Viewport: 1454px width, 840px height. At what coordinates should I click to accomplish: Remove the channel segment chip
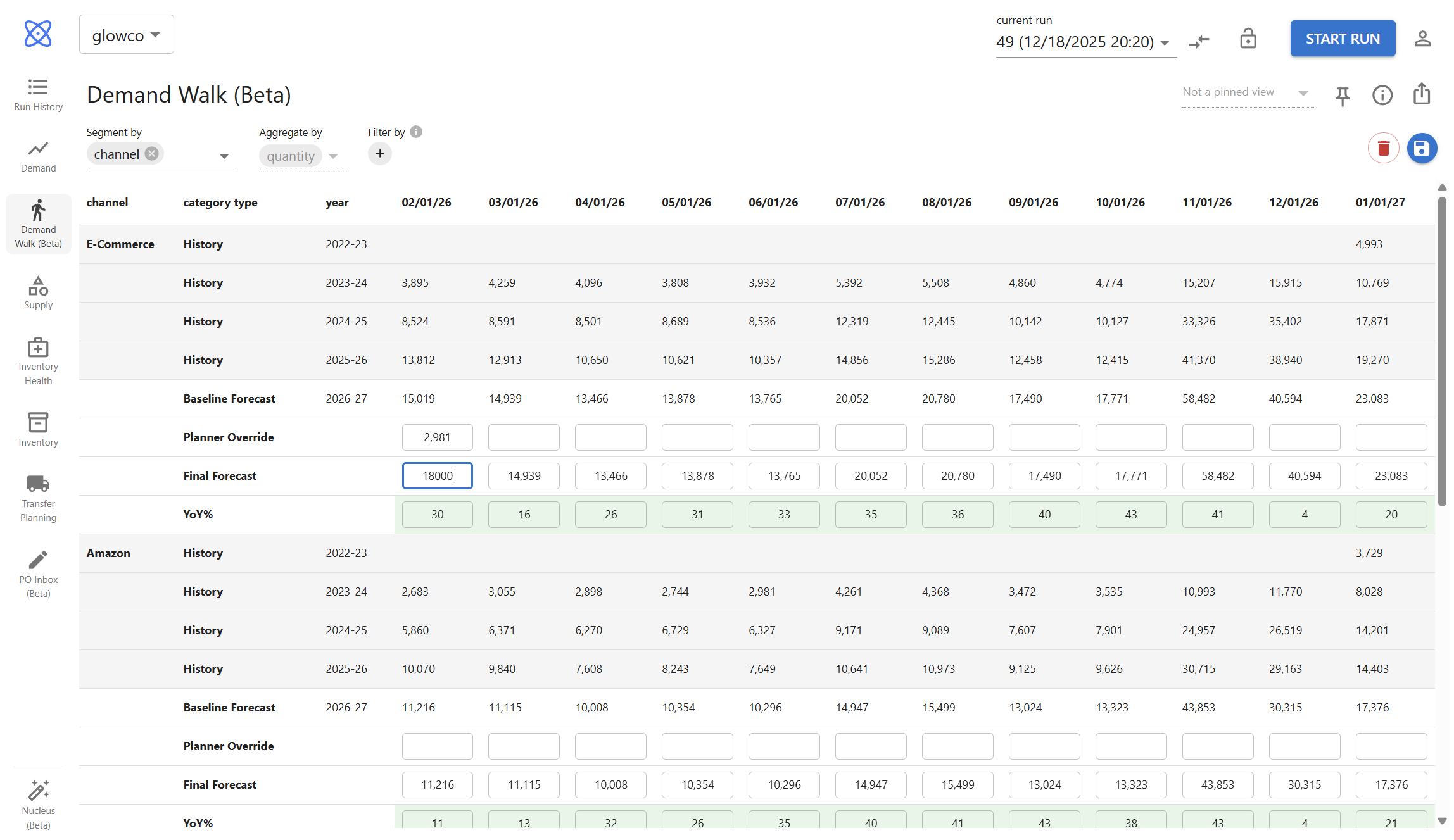click(151, 153)
